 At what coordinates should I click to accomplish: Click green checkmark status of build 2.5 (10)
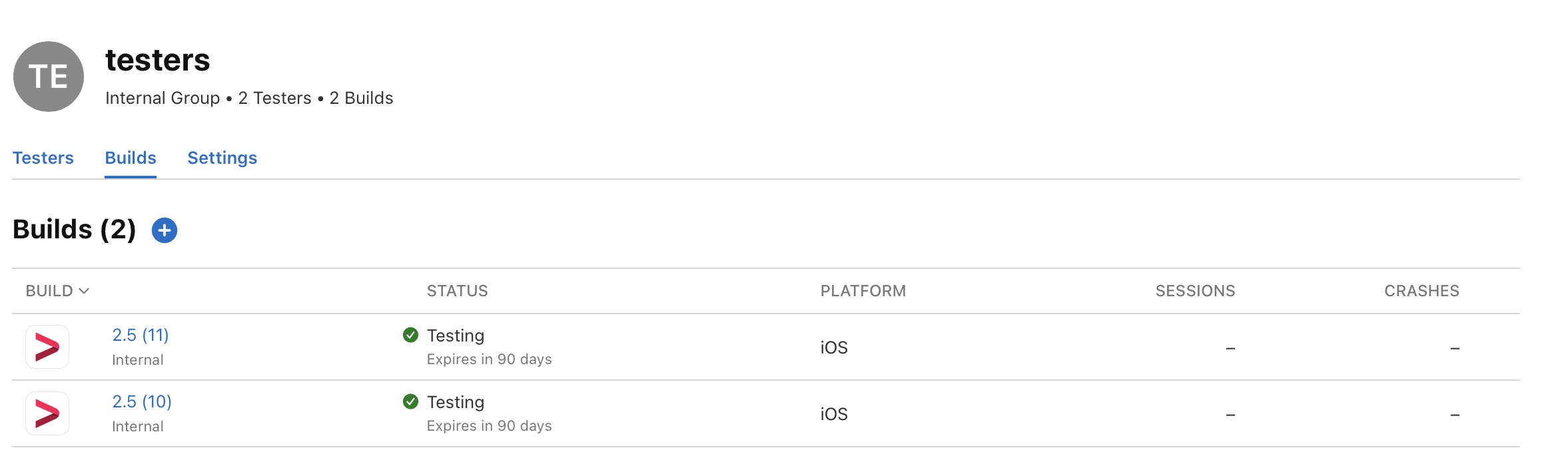(x=410, y=401)
